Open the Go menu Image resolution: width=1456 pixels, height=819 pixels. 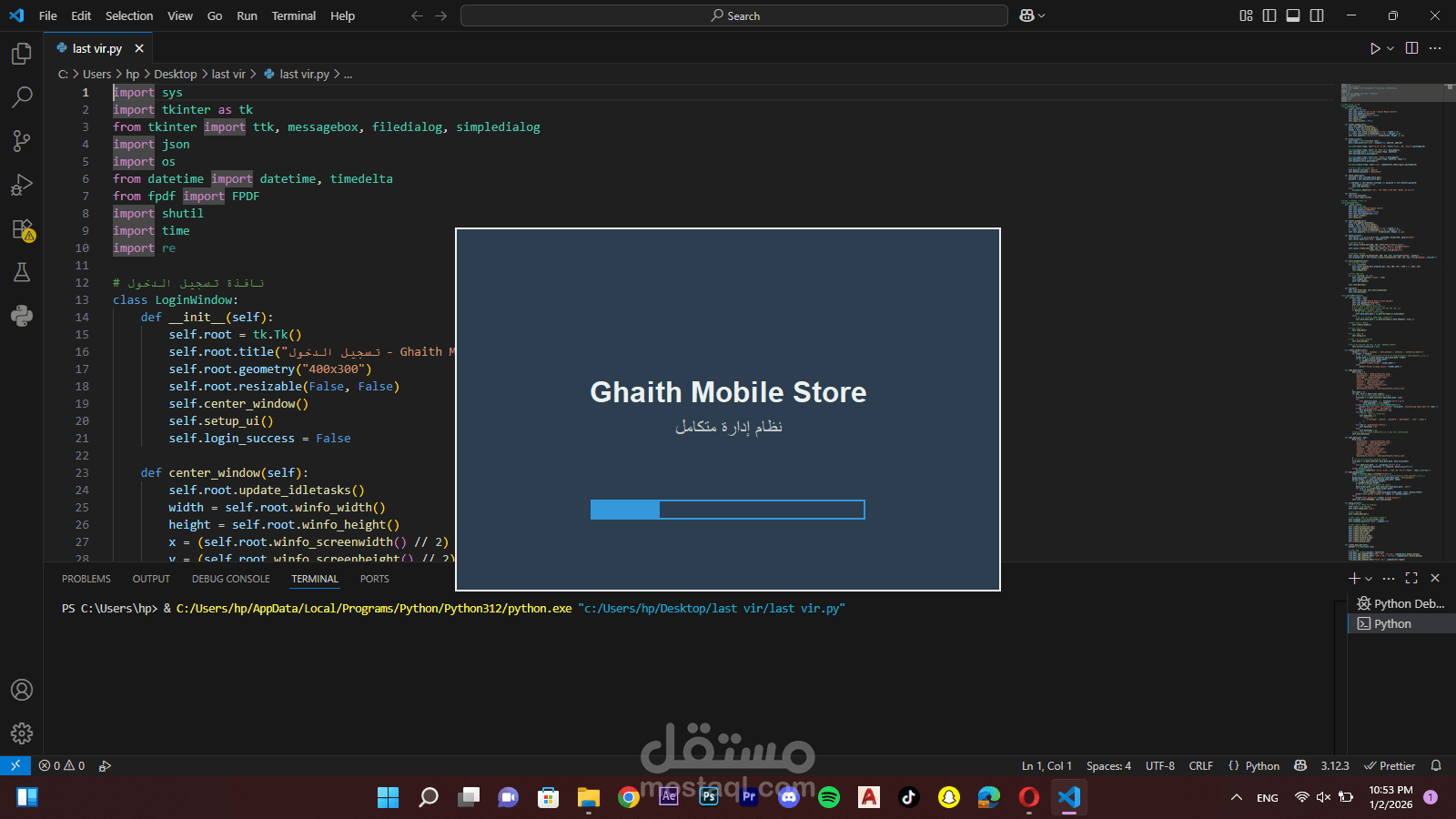click(215, 15)
